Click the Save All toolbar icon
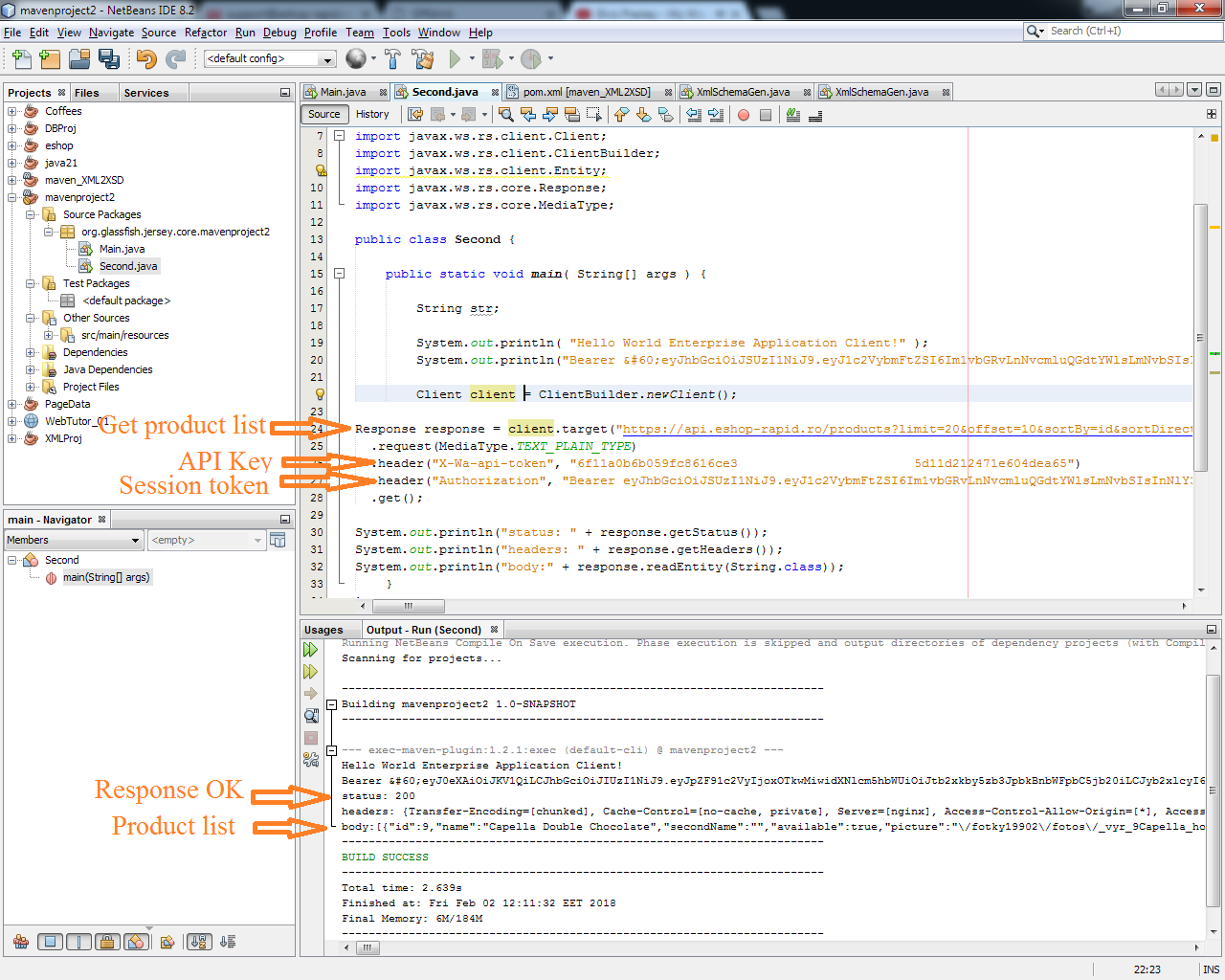Image resolution: width=1225 pixels, height=980 pixels. pos(108,59)
